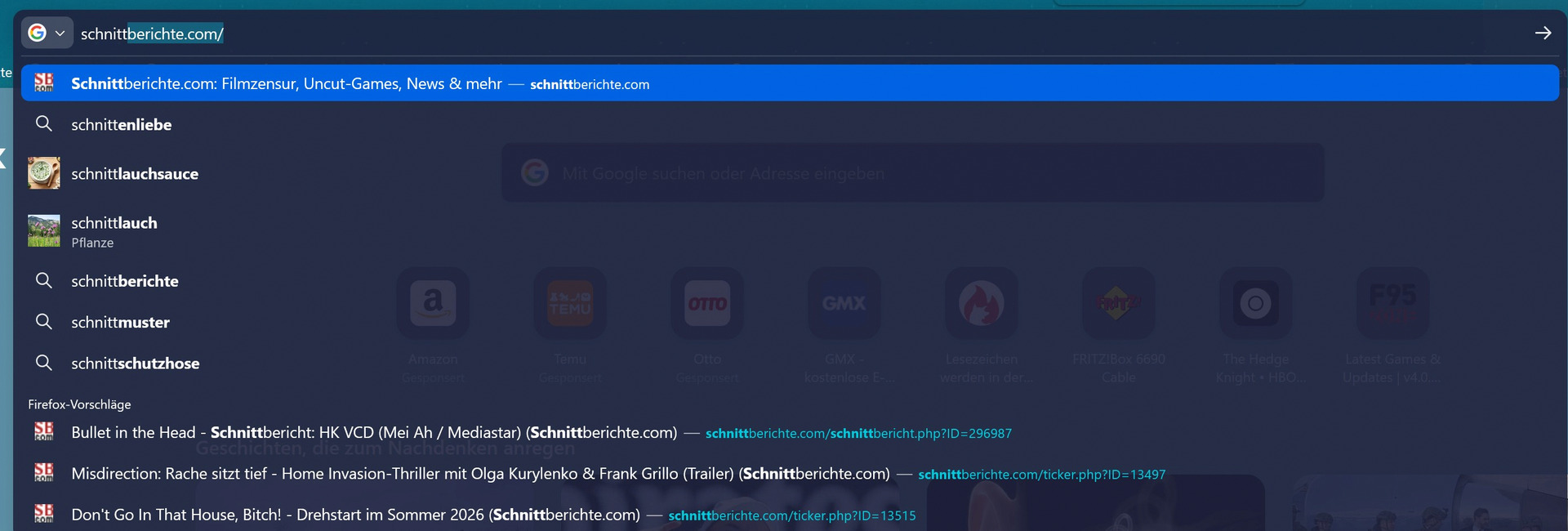Open Don't Go In That House, Bitch! suggestion
Screen dimensions: 1568x531
coord(790,515)
